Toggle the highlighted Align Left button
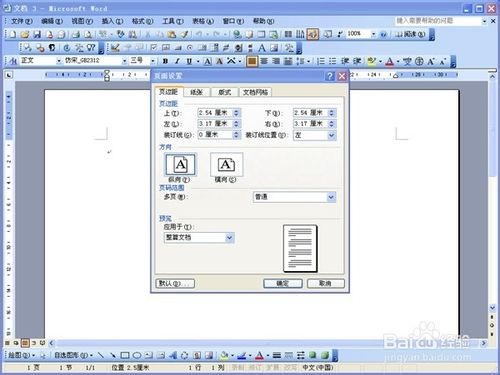Screen dimensions: 500x375 click(x=252, y=61)
